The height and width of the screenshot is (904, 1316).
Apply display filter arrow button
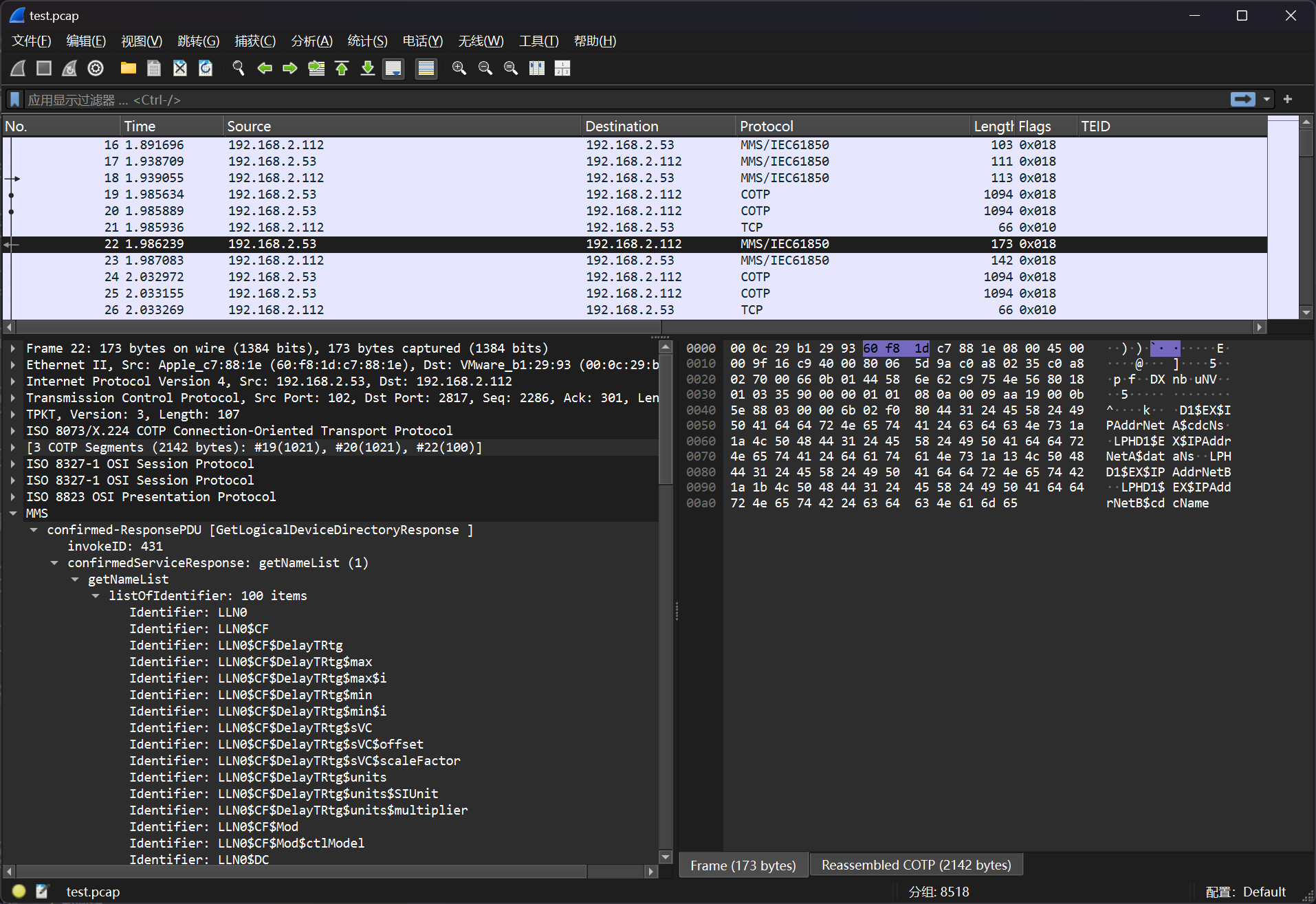click(x=1242, y=100)
